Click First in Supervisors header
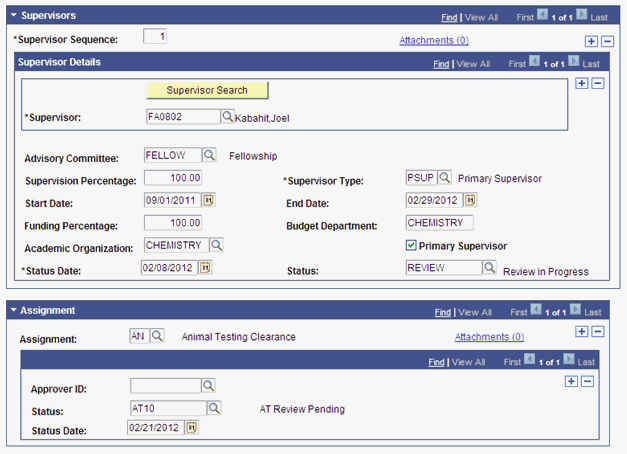The height and width of the screenshot is (454, 627). pos(525,18)
